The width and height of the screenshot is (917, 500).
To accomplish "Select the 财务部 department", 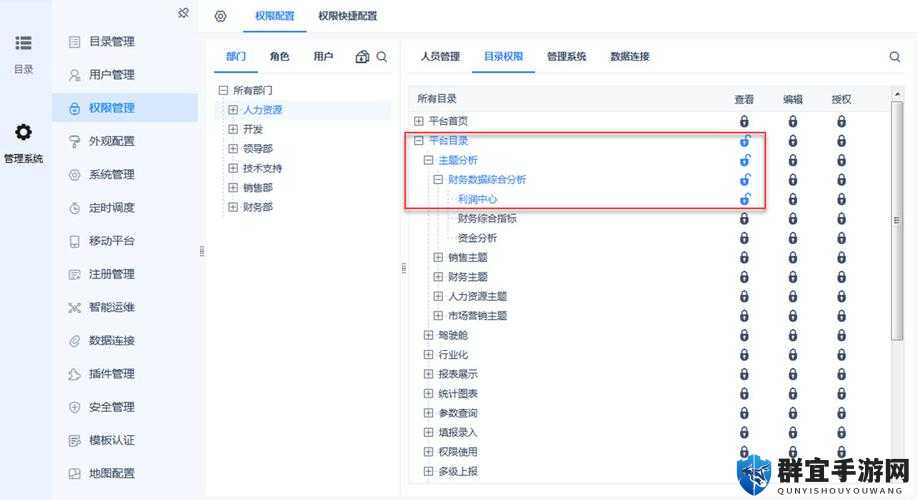I will click(x=258, y=207).
